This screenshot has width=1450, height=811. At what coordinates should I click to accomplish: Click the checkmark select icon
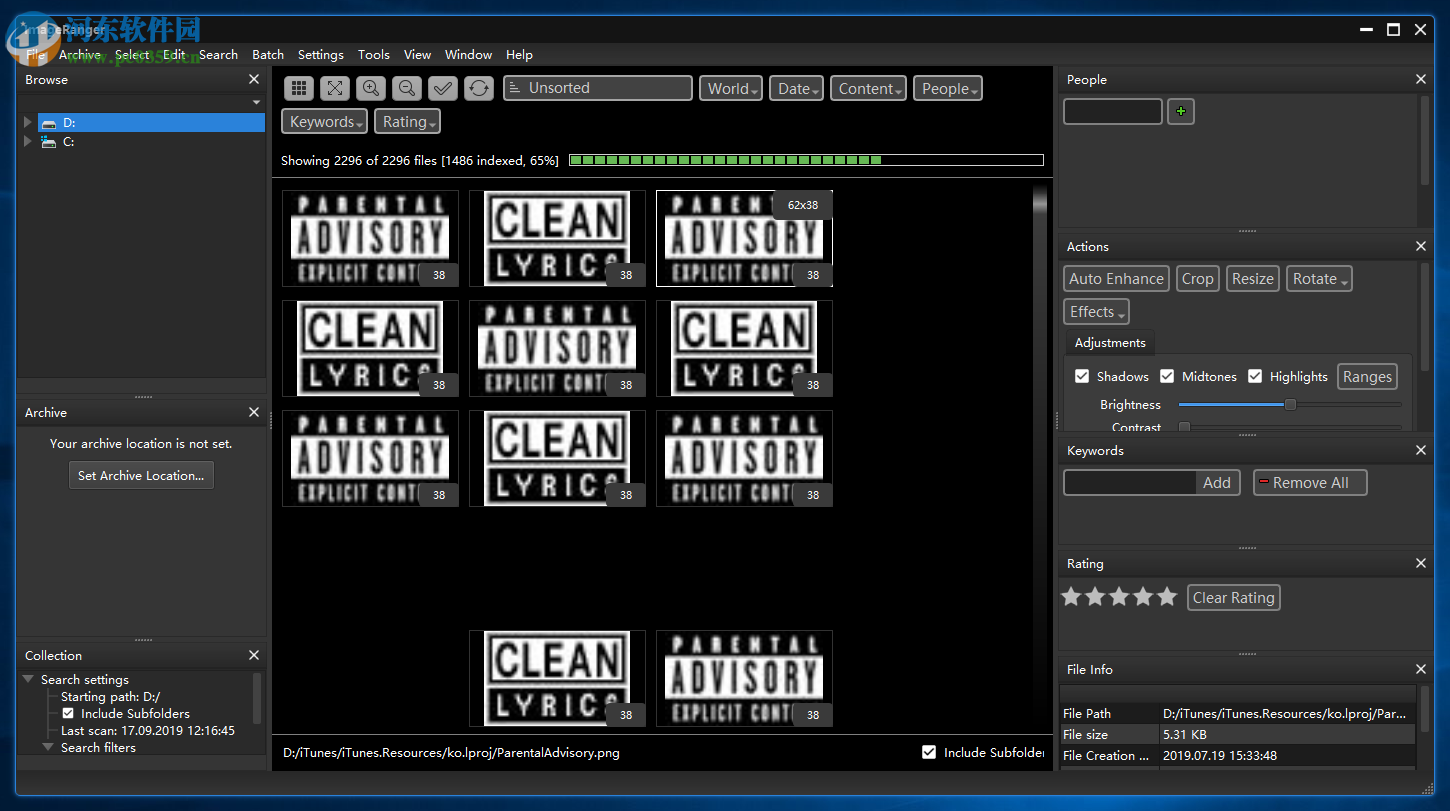[443, 88]
